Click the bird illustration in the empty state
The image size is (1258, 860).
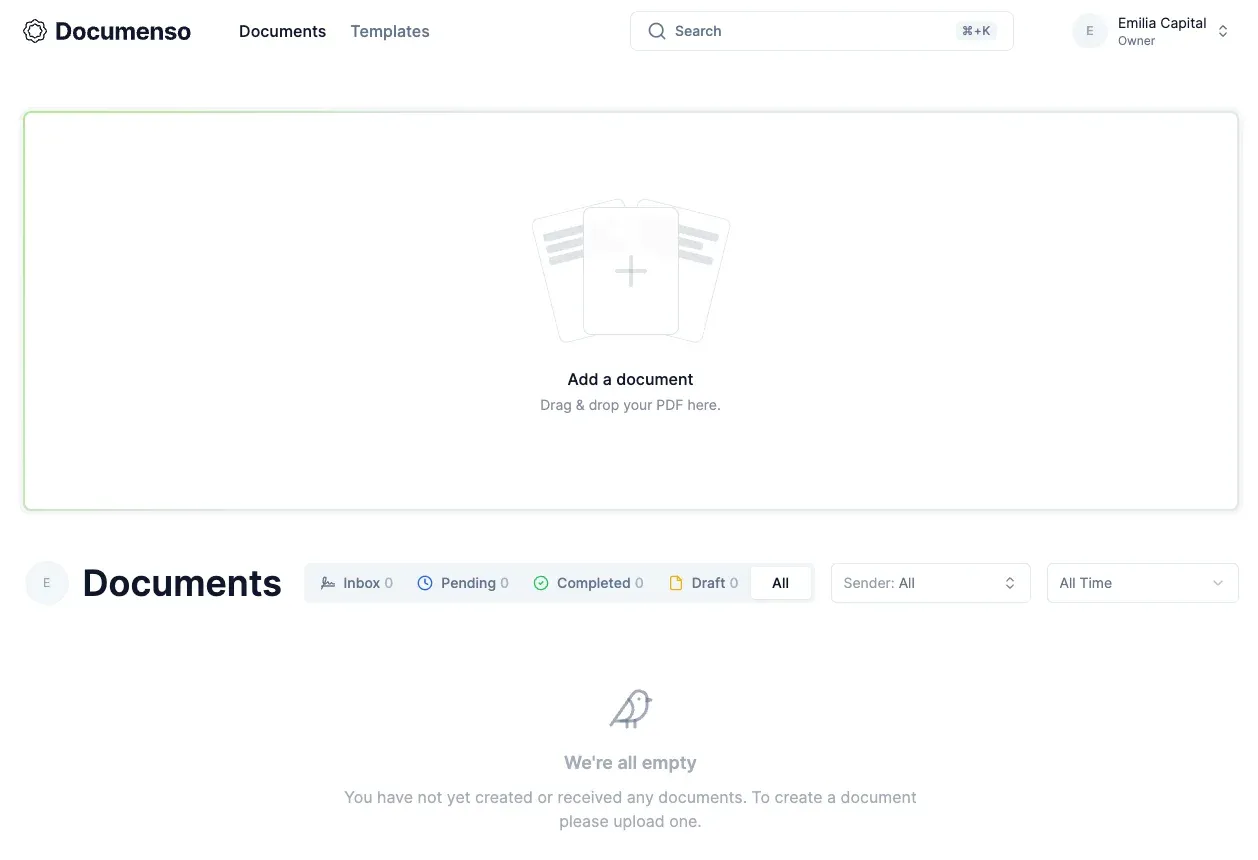[630, 708]
